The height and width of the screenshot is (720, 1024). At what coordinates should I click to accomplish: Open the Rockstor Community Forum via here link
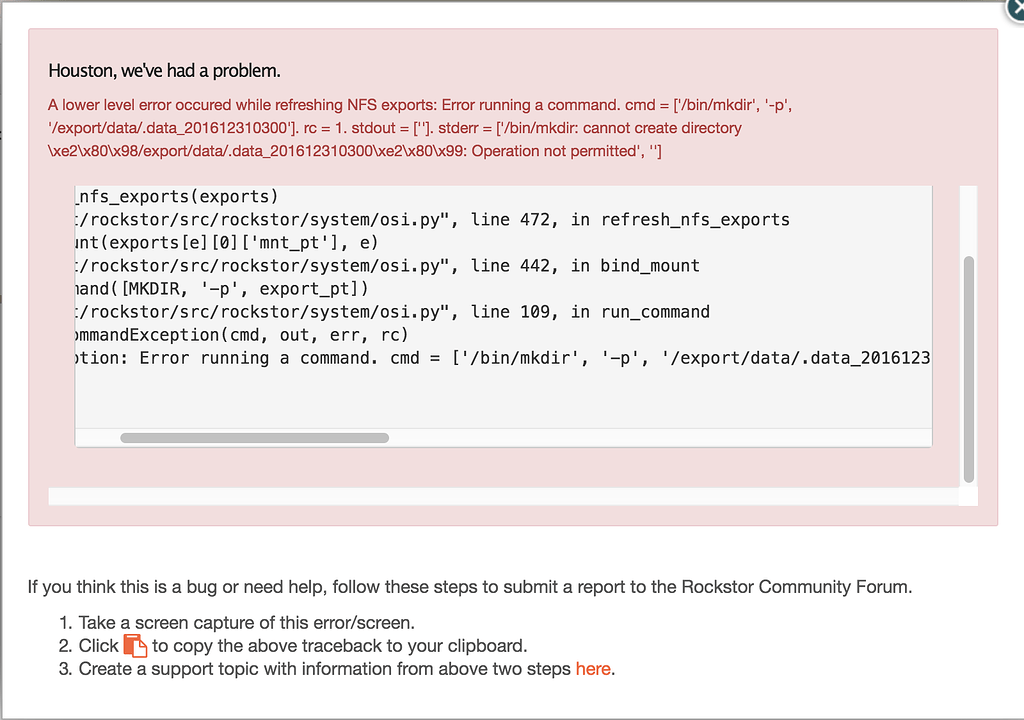point(593,668)
